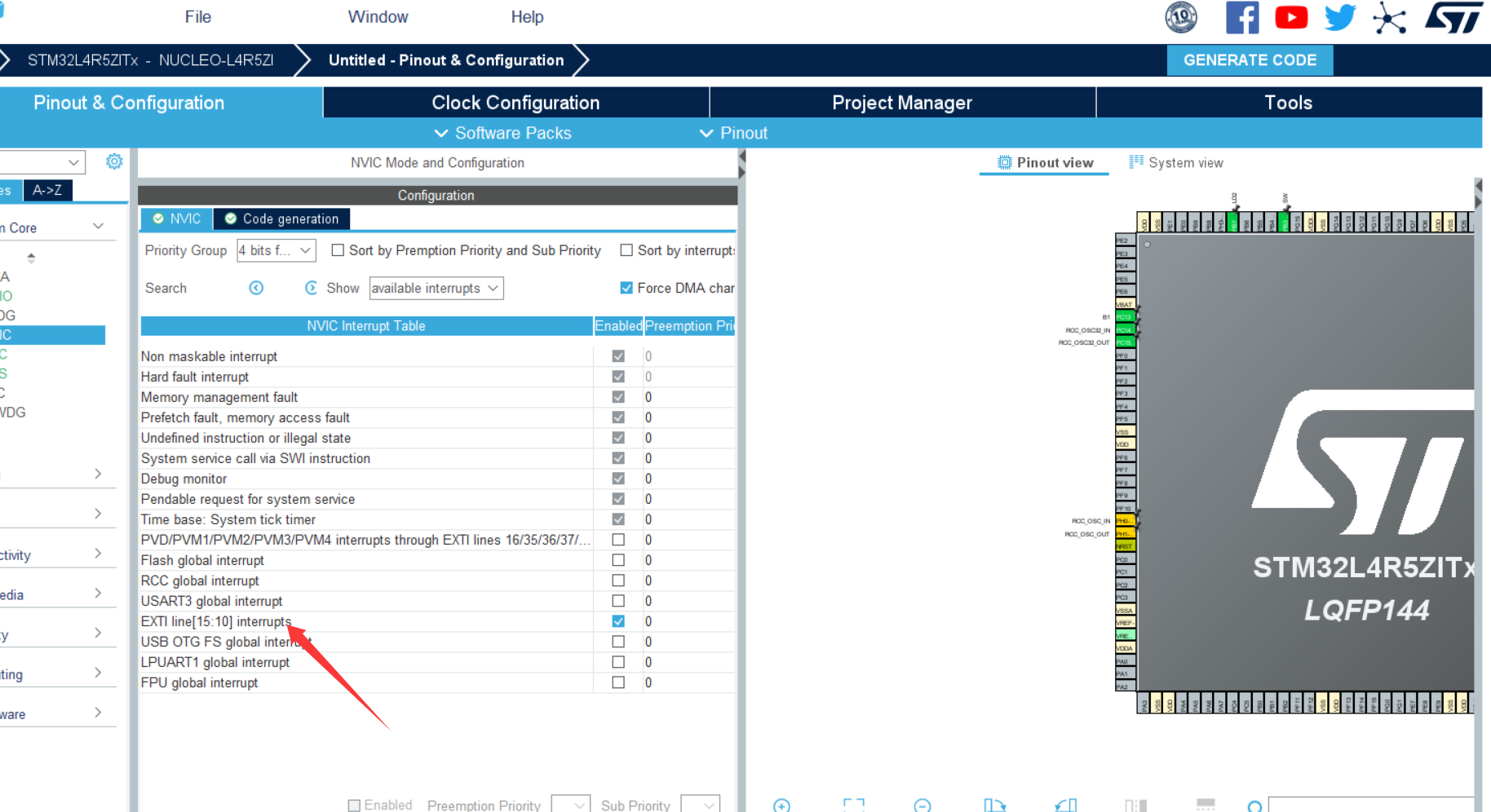Screen dimensions: 1491x812
Task: Rotate the chip counter-clockwise
Action: 1065,805
